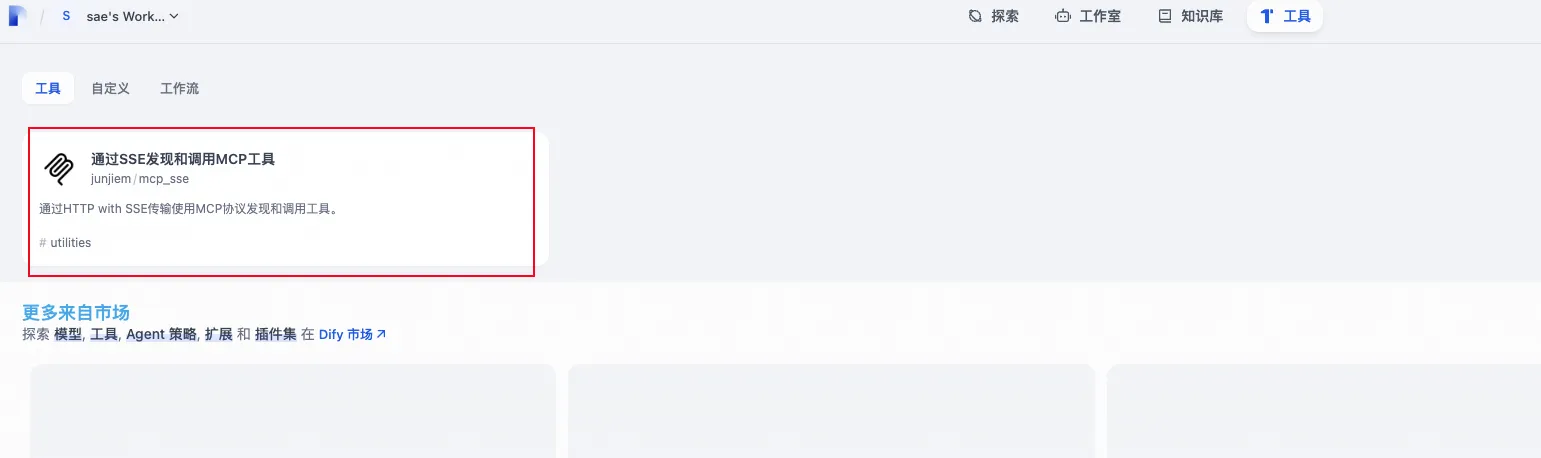Click the Dify logo in header
The width and height of the screenshot is (1541, 458).
point(17,16)
